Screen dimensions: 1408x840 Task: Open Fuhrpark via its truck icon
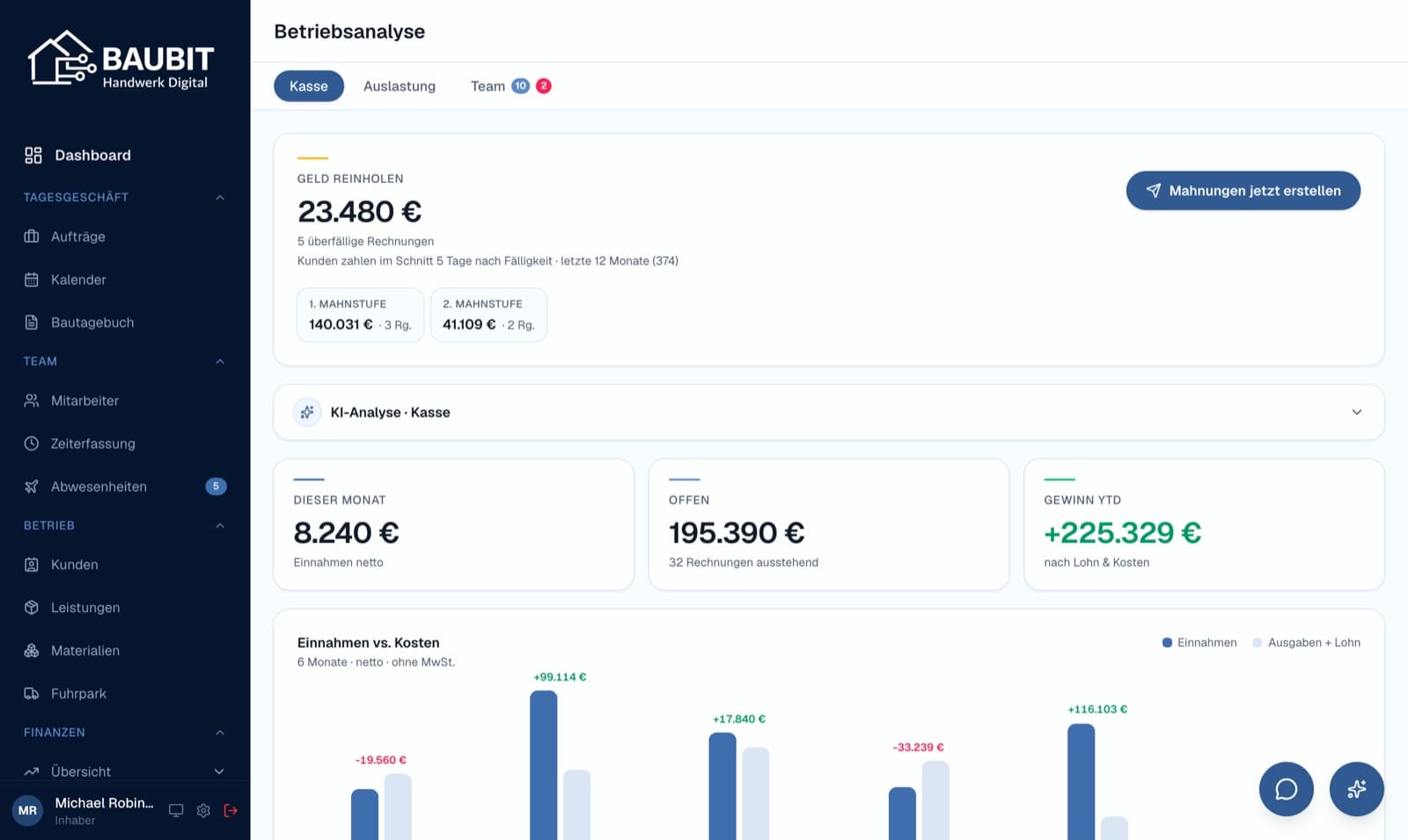click(x=32, y=693)
